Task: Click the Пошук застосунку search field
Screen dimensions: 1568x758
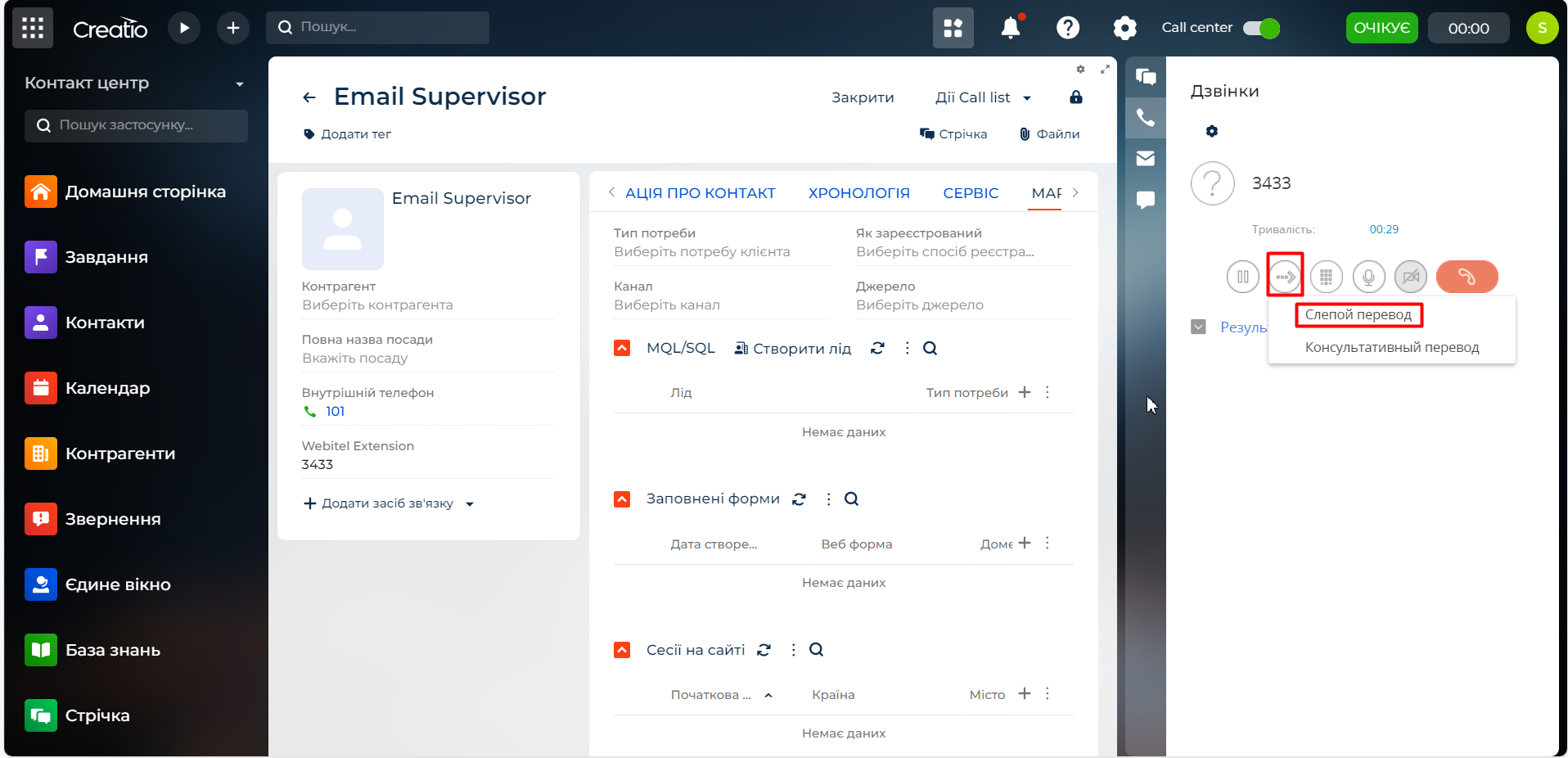Action: [x=136, y=126]
